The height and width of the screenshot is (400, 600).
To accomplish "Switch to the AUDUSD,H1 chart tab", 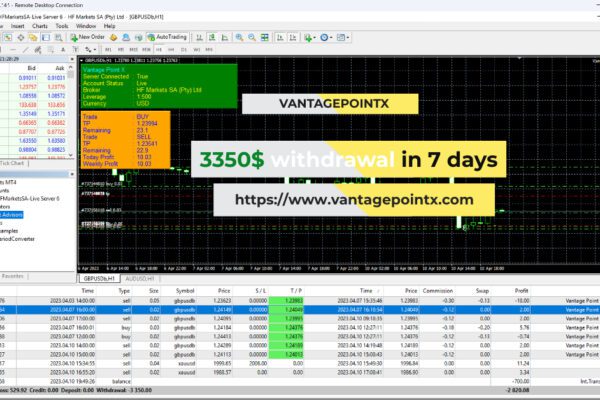I will click(x=140, y=279).
